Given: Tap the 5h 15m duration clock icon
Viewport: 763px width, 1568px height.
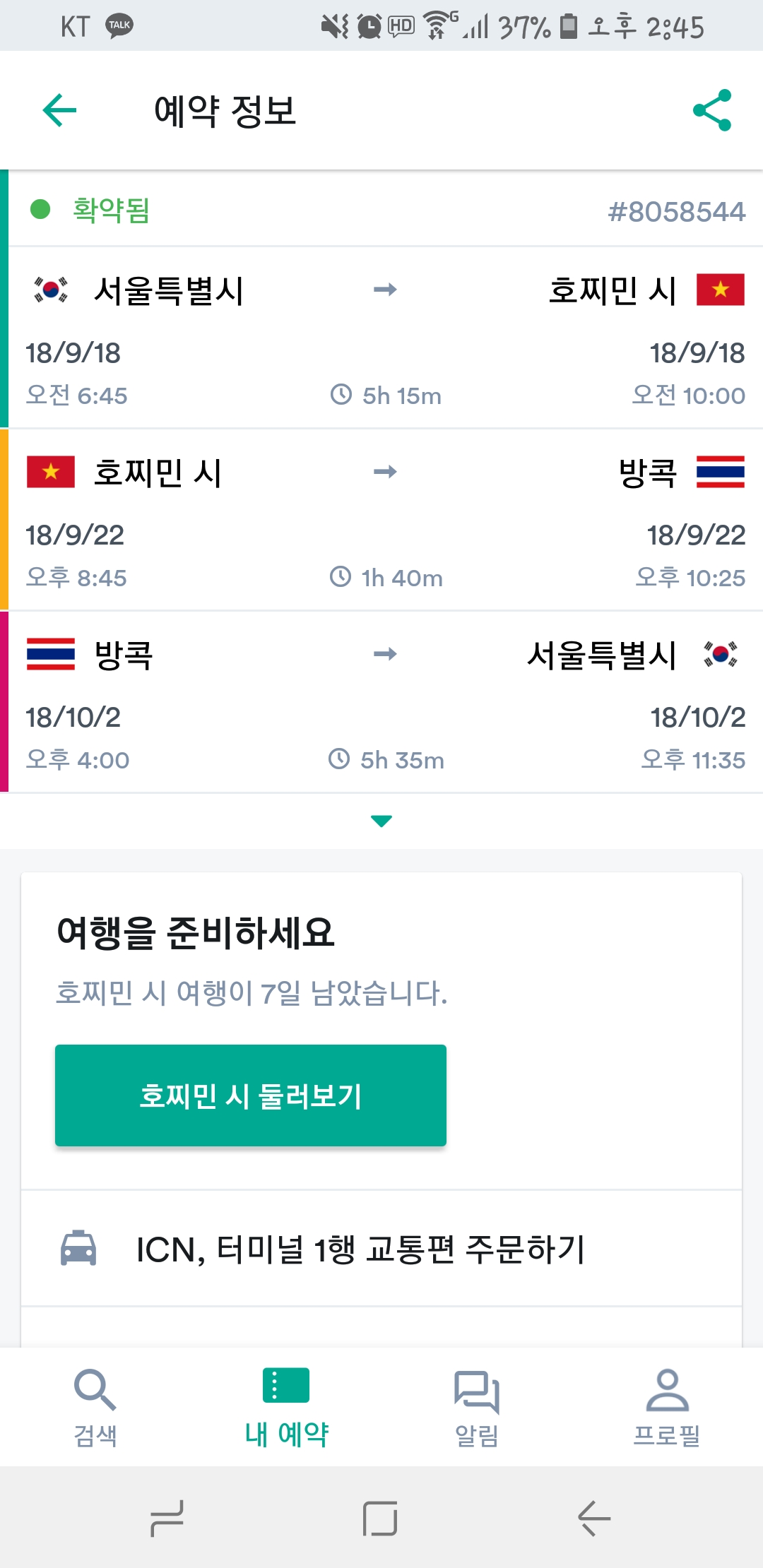Looking at the screenshot, I should (x=341, y=394).
